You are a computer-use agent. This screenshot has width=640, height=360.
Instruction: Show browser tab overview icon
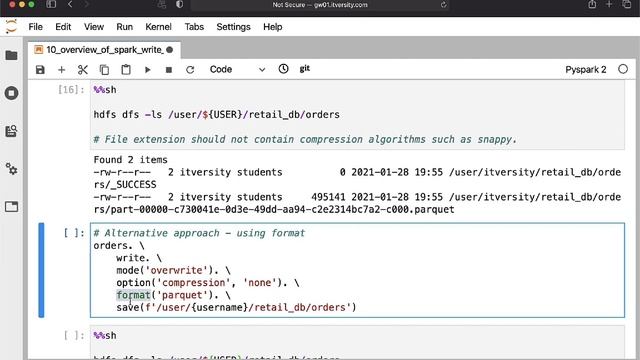627,4
